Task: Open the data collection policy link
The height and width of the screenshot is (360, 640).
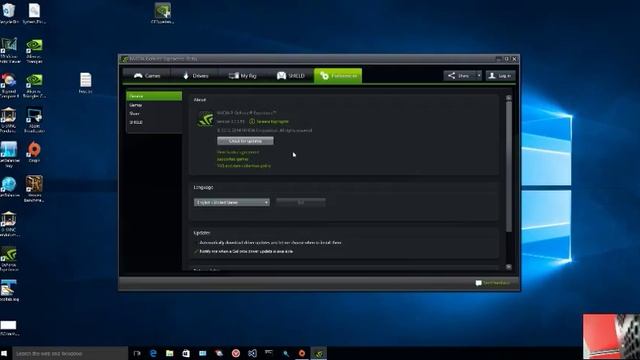Action: pos(244,166)
